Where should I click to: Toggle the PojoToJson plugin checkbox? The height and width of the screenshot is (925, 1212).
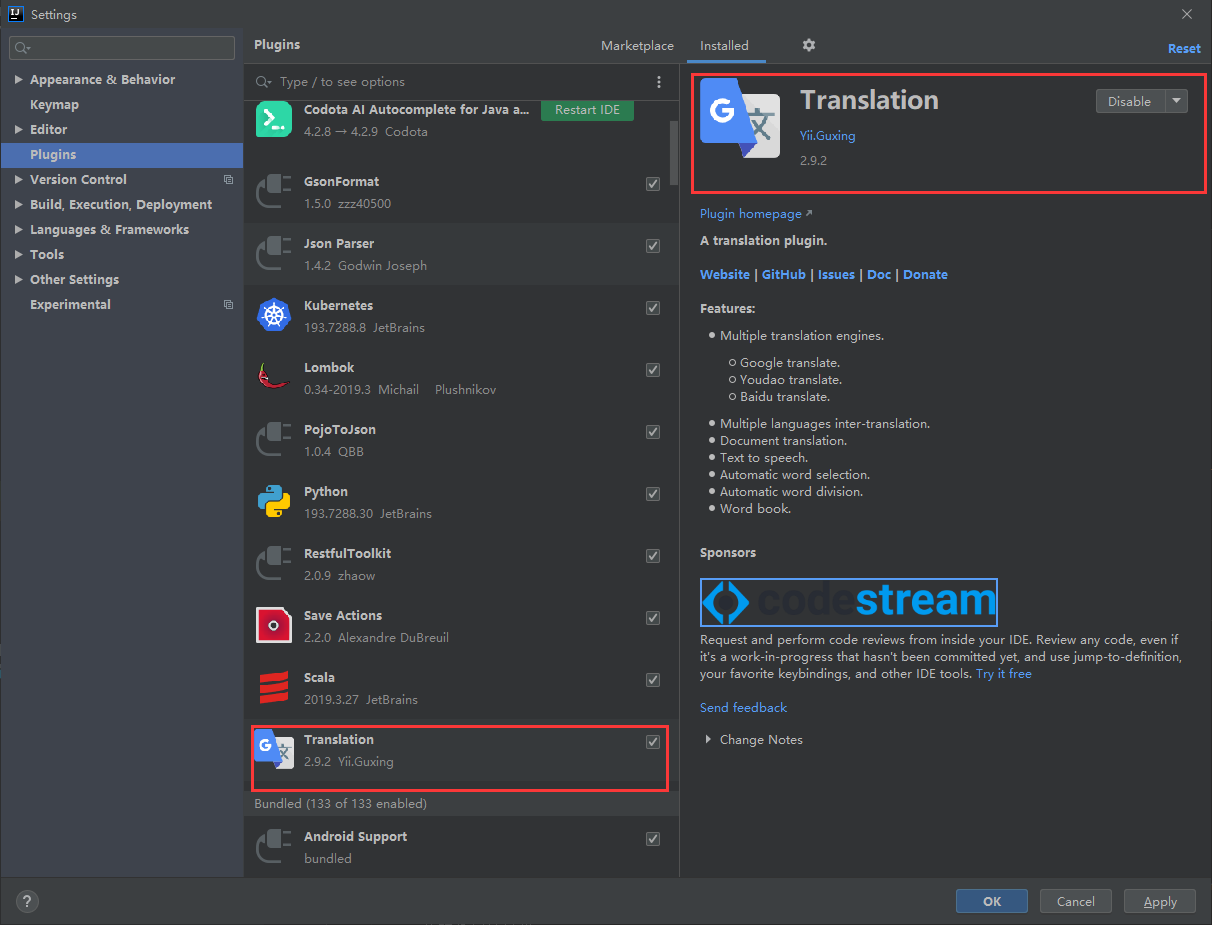point(653,432)
